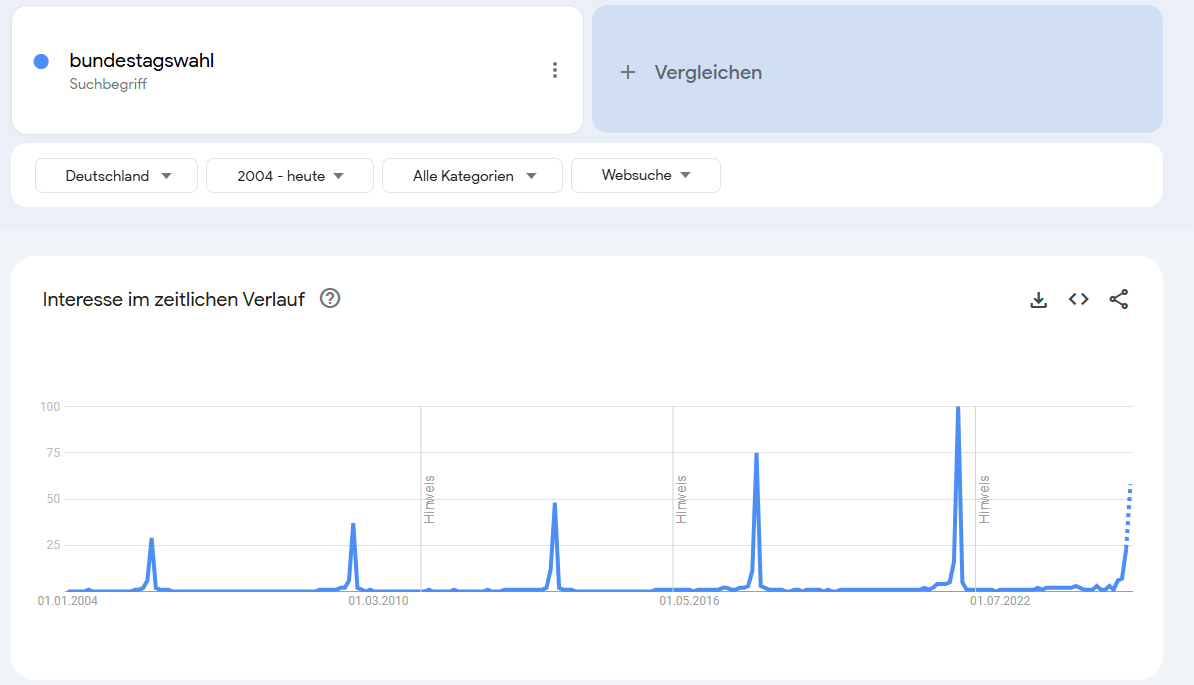This screenshot has width=1194, height=685.
Task: Open the three-dot menu for bundestagswahl
Action: 555,70
